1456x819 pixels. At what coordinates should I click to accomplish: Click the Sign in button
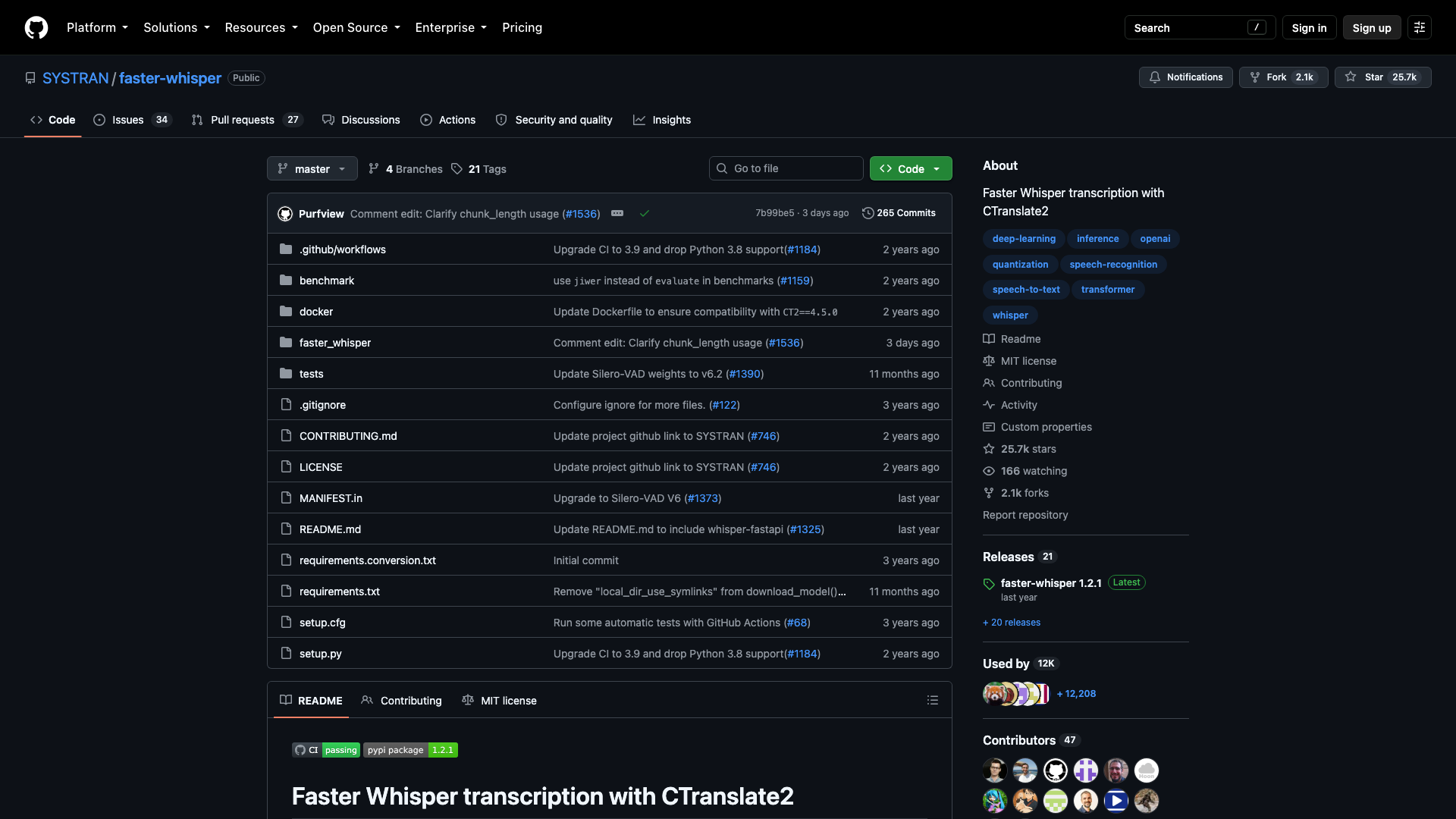1309,27
